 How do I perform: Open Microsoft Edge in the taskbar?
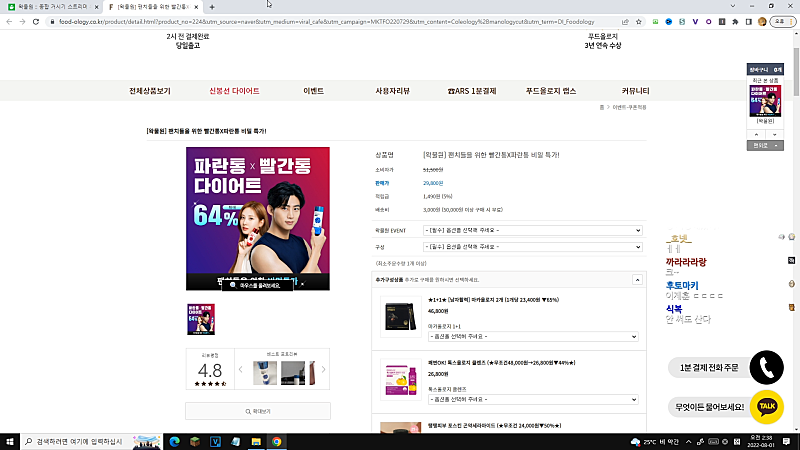tap(173, 441)
